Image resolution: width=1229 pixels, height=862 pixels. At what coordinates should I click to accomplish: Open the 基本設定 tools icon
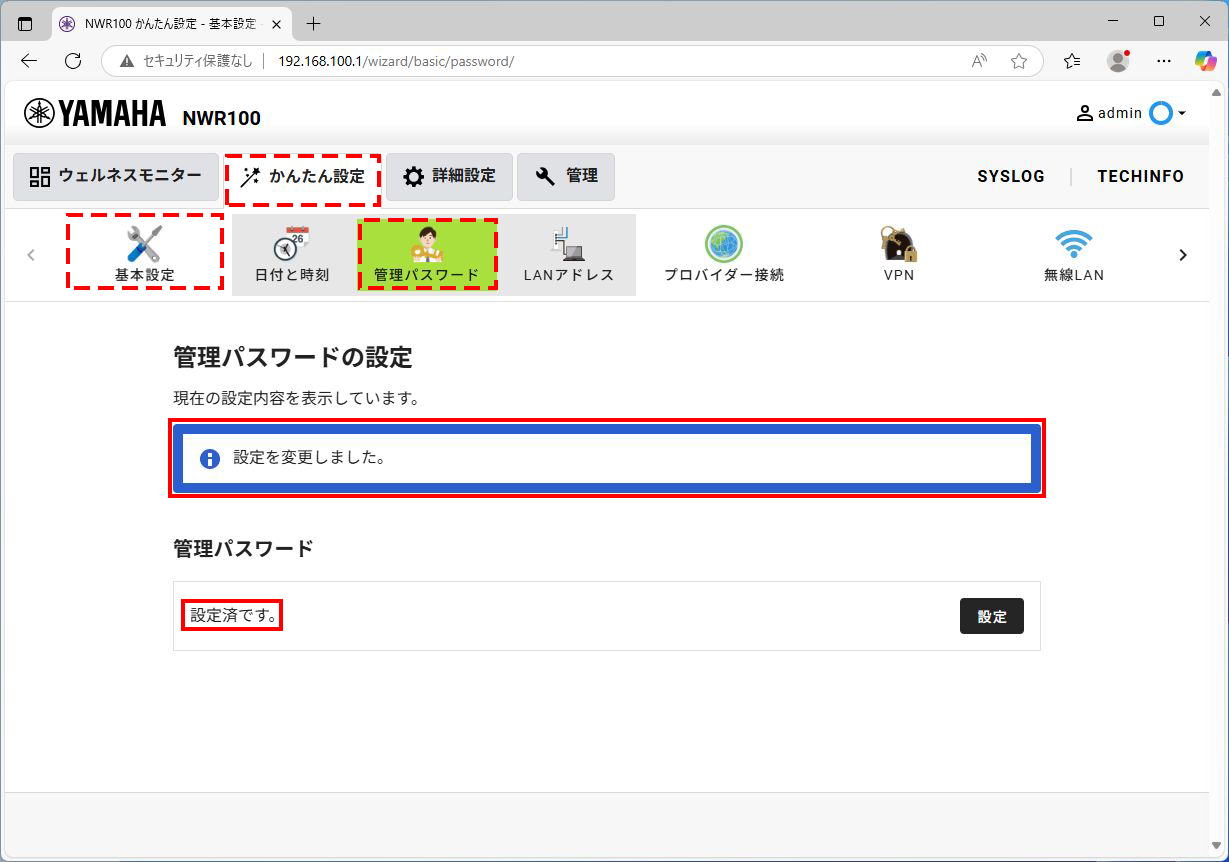pos(144,252)
